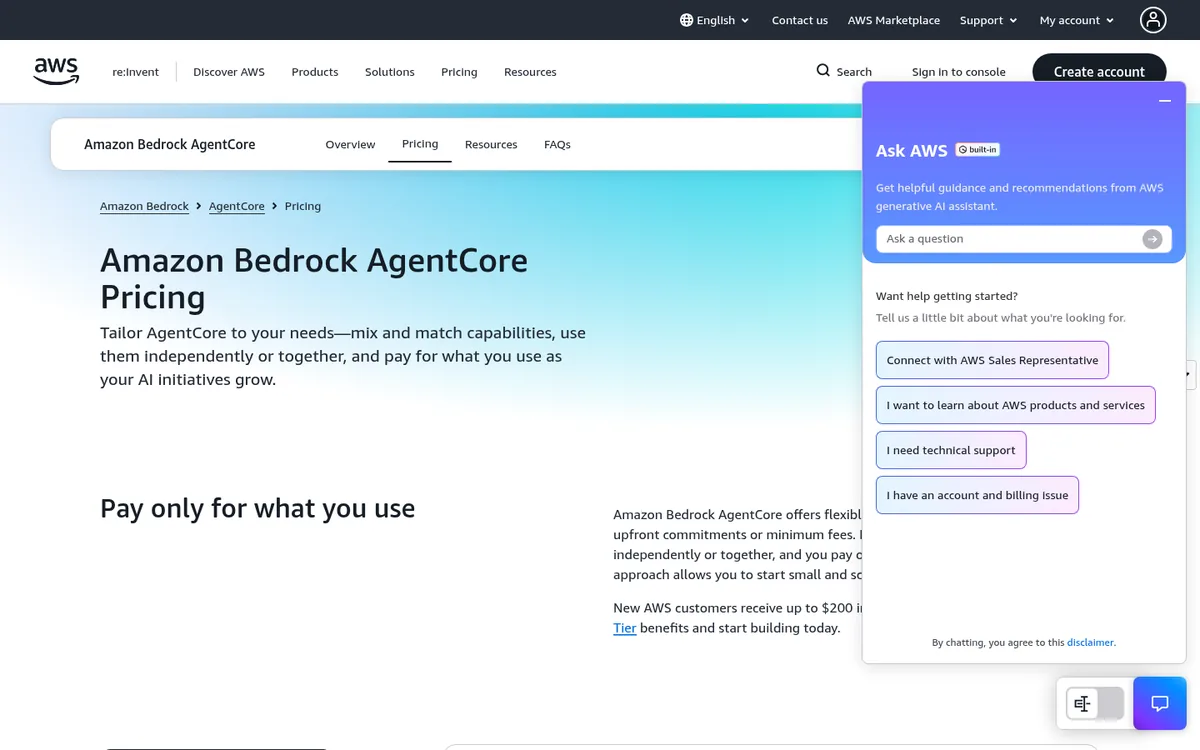Switch to the FAQs tab
The image size is (1200, 750).
point(557,145)
